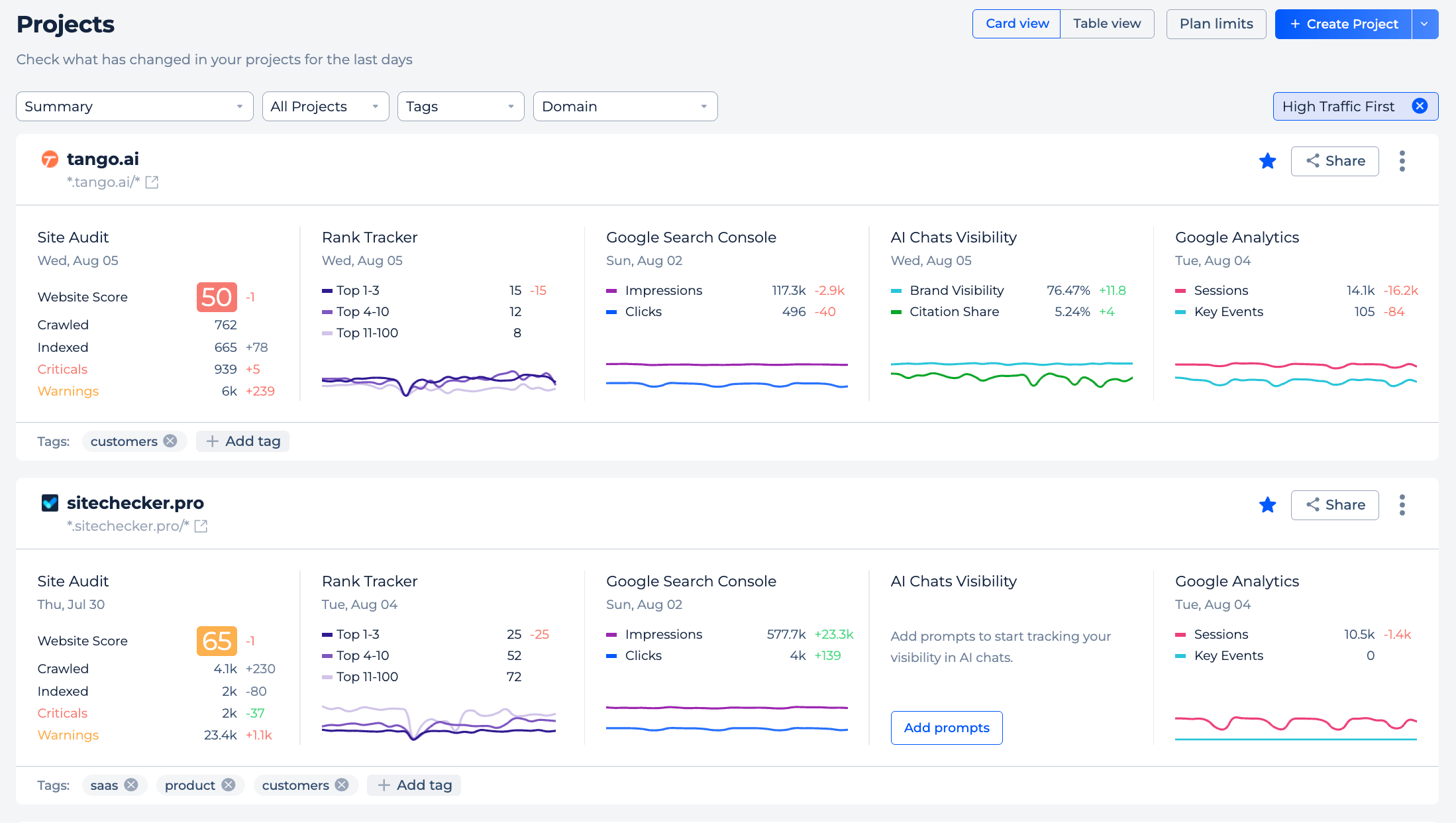Viewport: 1456px width, 823px height.
Task: Click tango.ai Website Score badge 50
Action: click(217, 297)
